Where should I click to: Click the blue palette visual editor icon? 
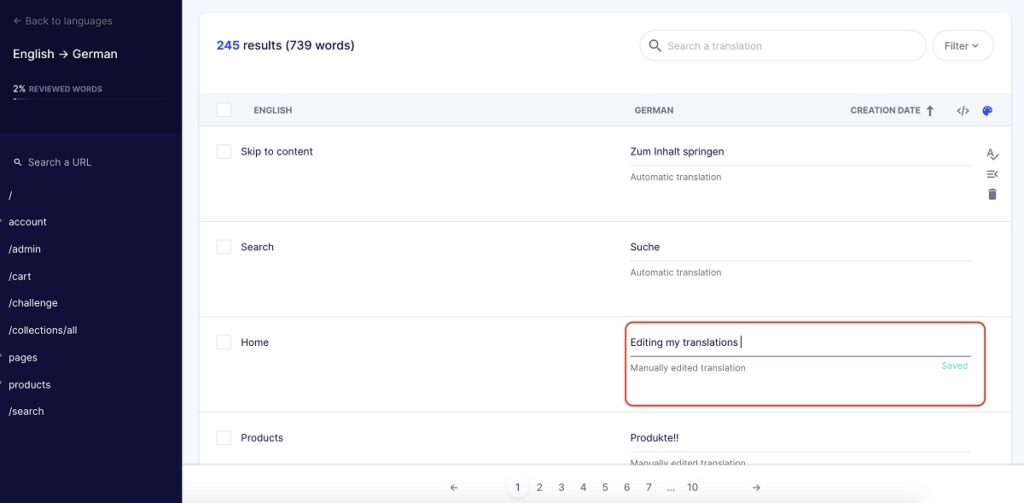click(987, 111)
